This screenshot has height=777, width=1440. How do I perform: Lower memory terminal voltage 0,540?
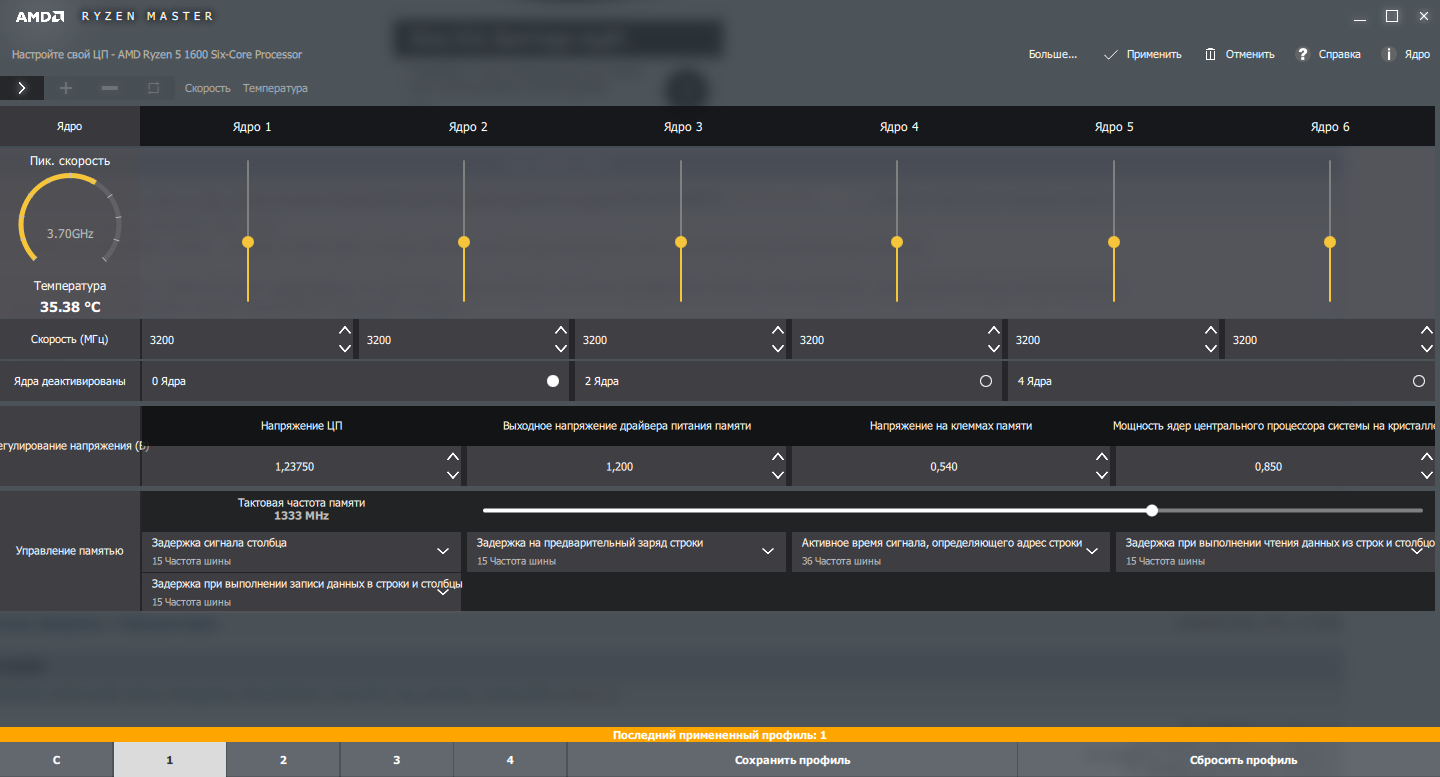coord(1102,475)
